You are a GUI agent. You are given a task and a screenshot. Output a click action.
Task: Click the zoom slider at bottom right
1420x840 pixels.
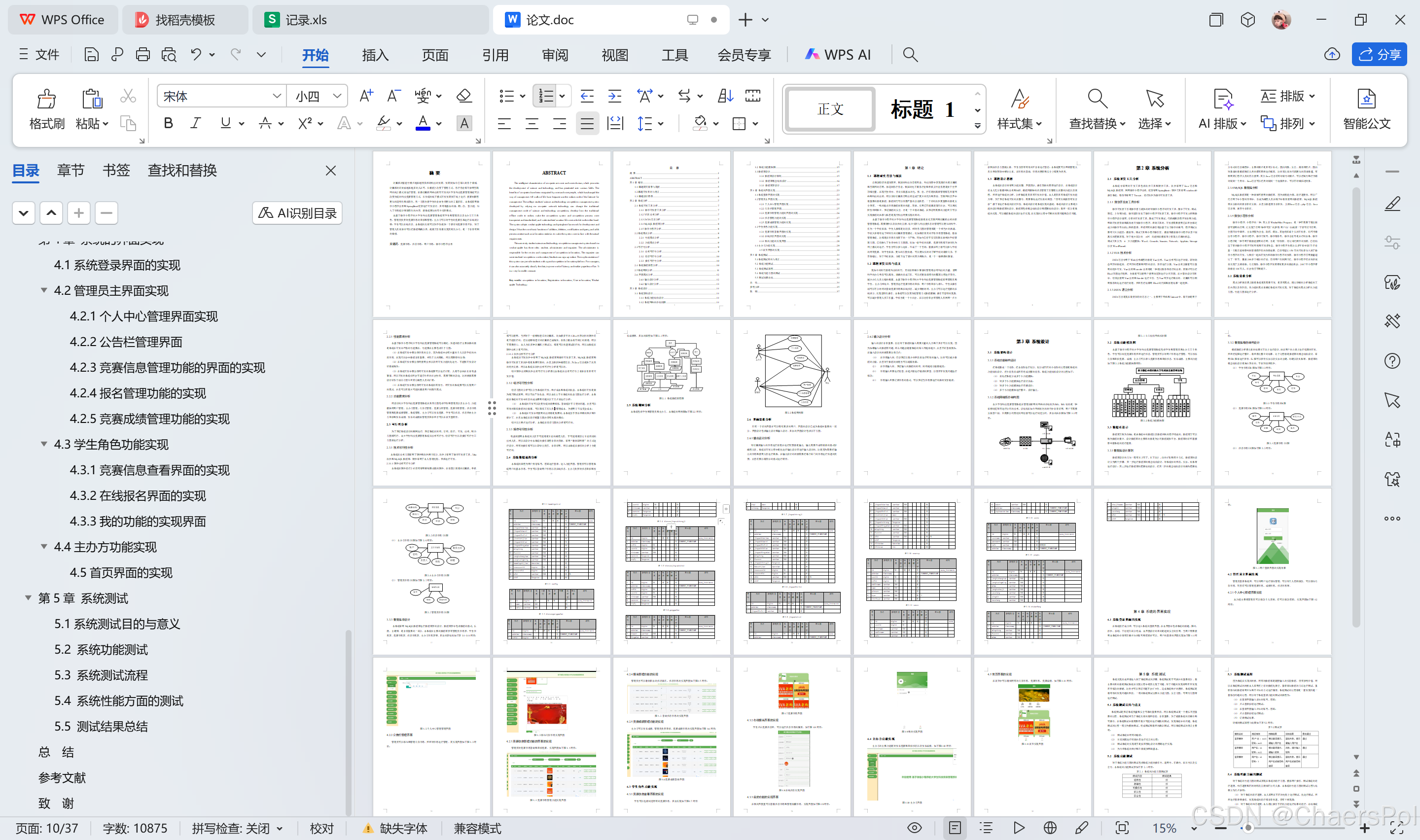tap(1248, 828)
